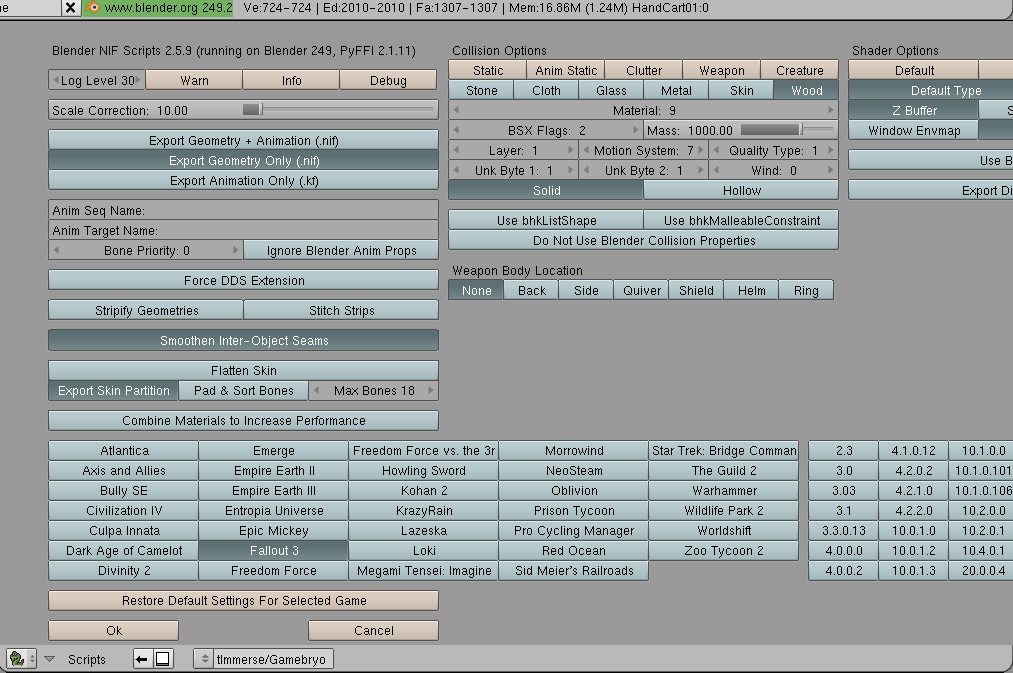Screen dimensions: 1013x673
Task: Toggle Do Not Use Blender Collision Properties
Action: pyautogui.click(x=643, y=240)
